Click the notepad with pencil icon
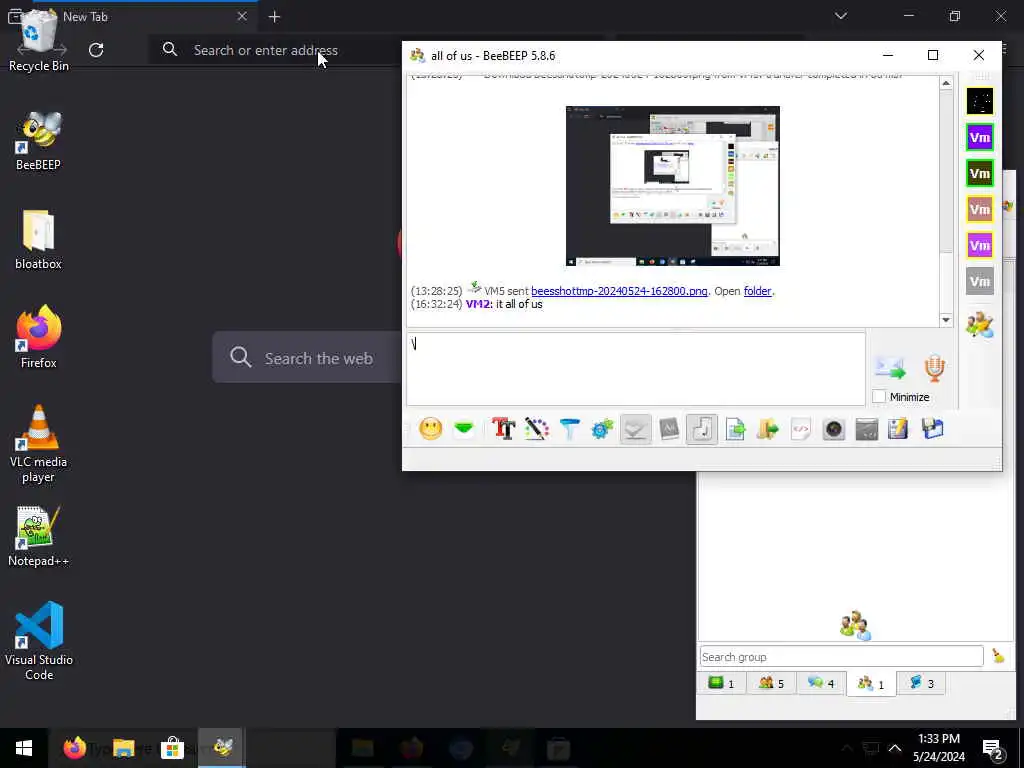 [x=899, y=429]
